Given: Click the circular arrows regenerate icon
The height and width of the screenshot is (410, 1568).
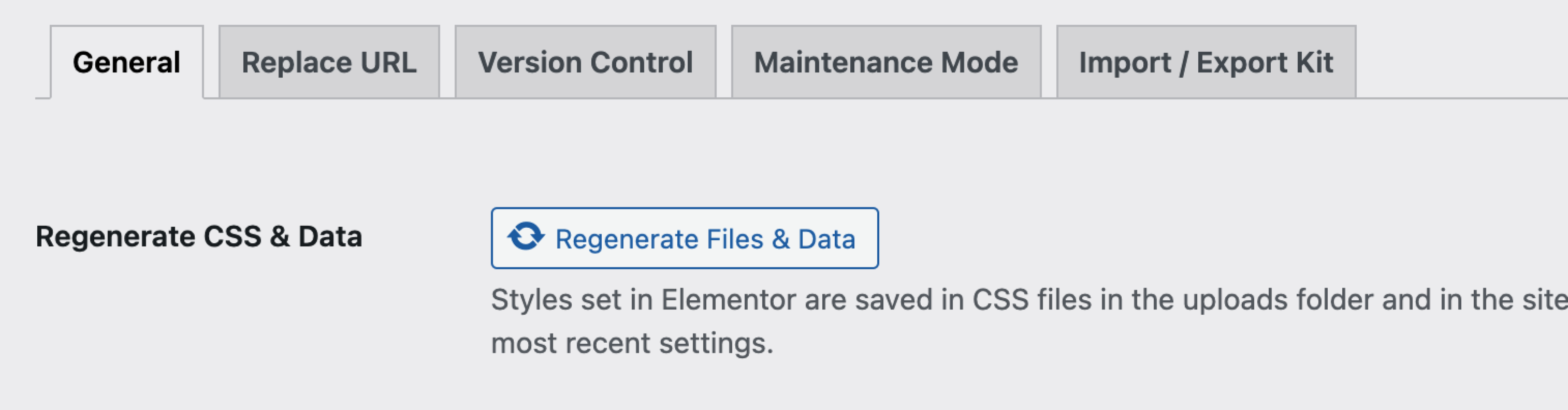Looking at the screenshot, I should tap(526, 237).
